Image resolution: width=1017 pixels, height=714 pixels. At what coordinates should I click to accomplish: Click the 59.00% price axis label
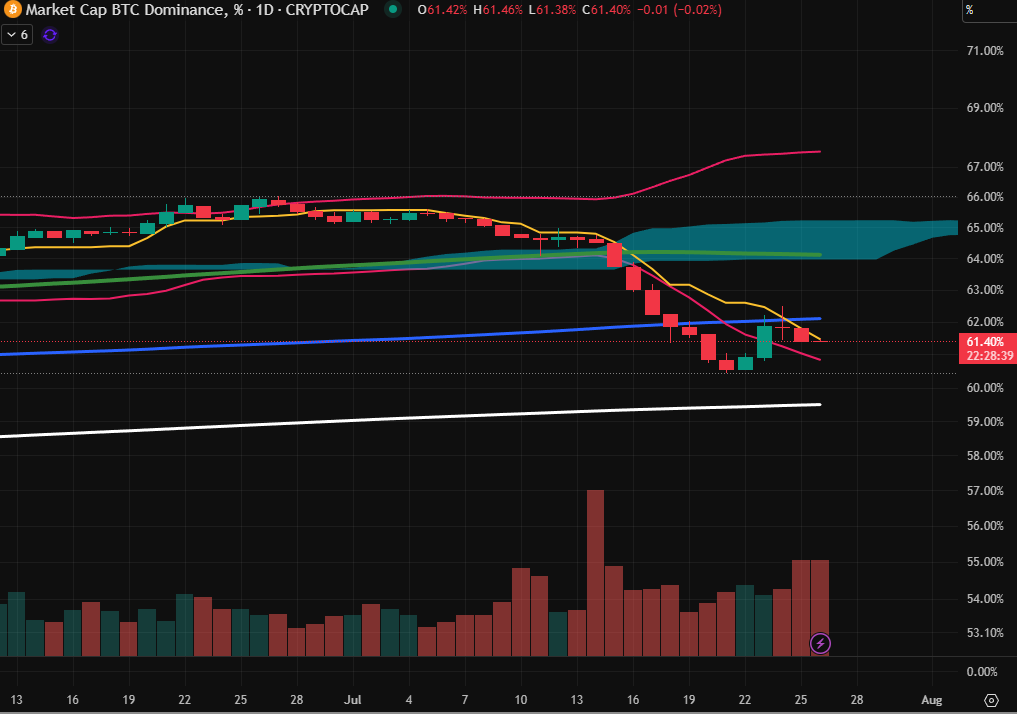click(985, 422)
